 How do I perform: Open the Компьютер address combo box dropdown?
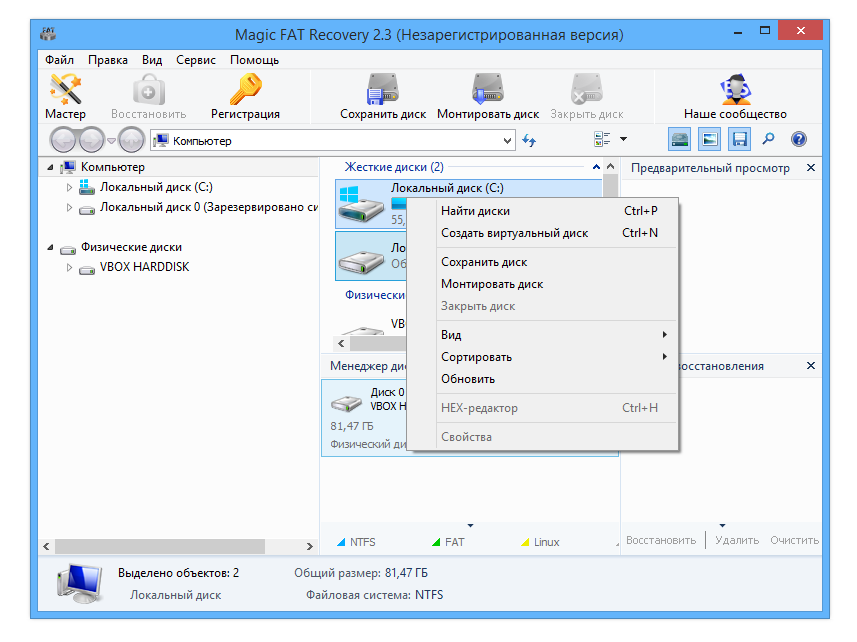[507, 141]
